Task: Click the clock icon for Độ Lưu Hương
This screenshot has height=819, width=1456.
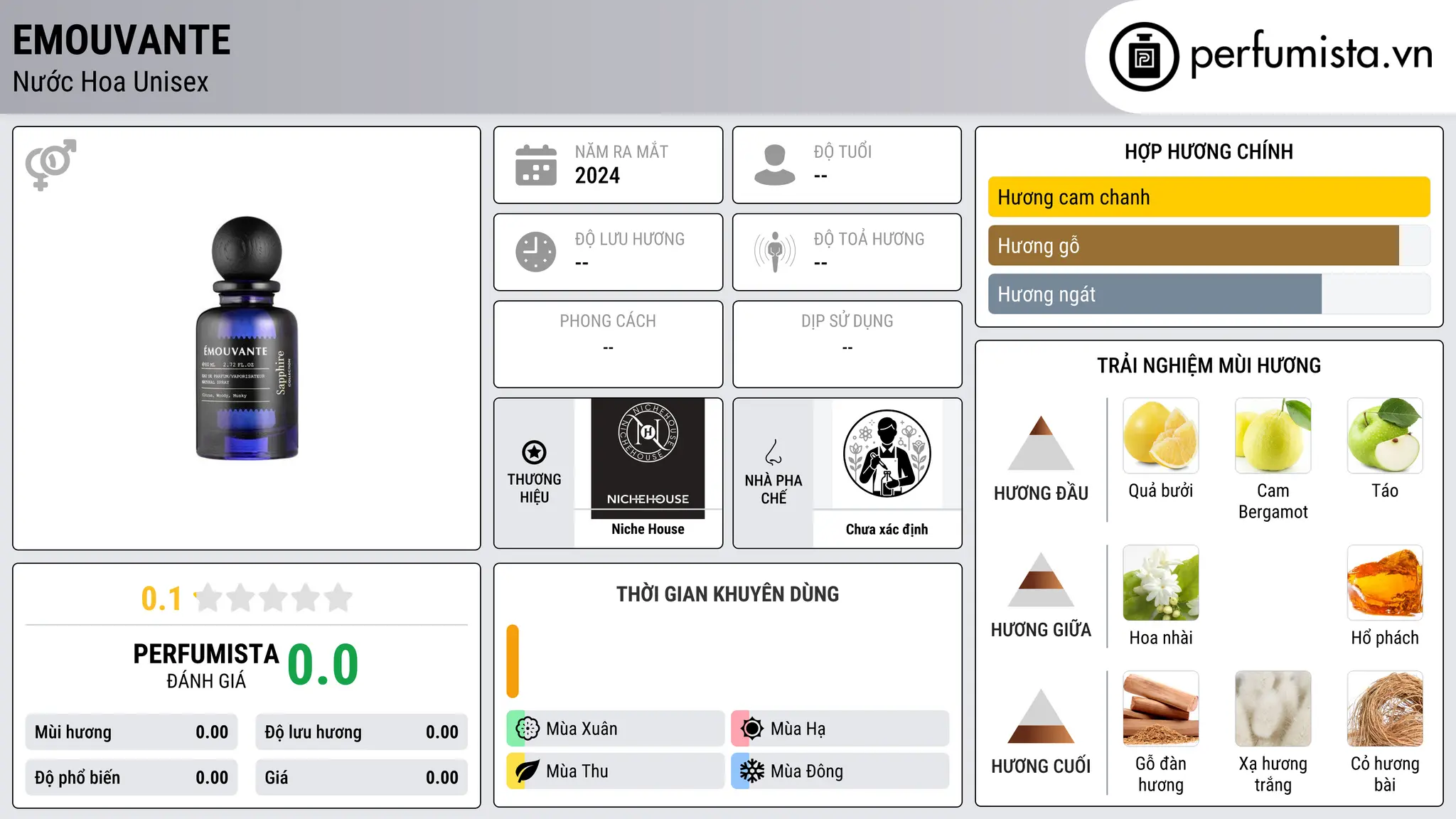Action: pyautogui.click(x=536, y=252)
